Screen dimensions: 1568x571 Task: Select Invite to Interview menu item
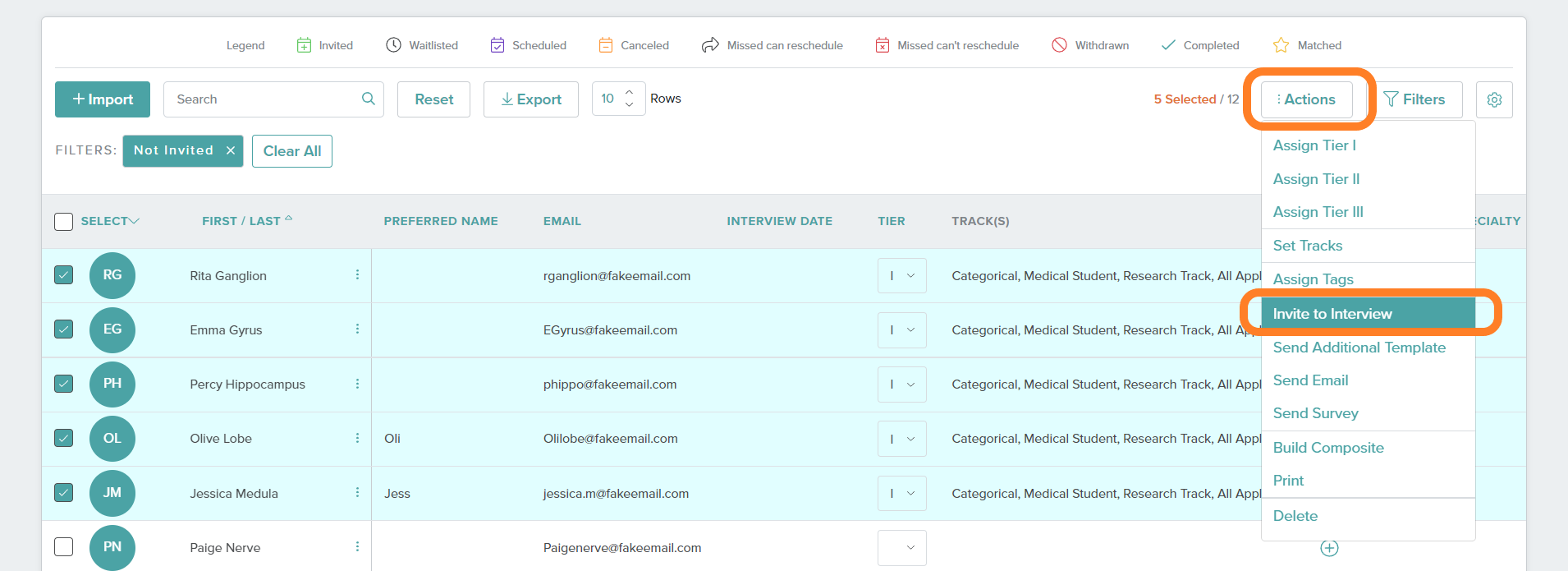[1369, 314]
